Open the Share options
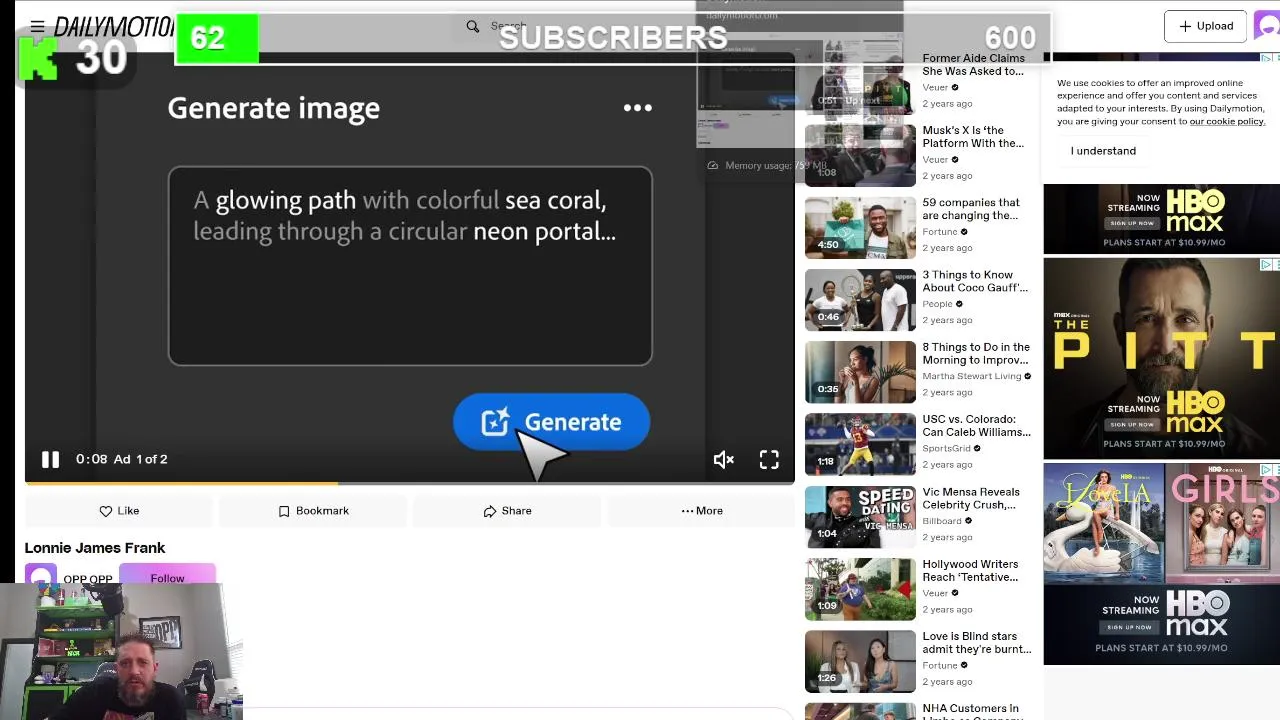Image resolution: width=1280 pixels, height=720 pixels. click(507, 511)
